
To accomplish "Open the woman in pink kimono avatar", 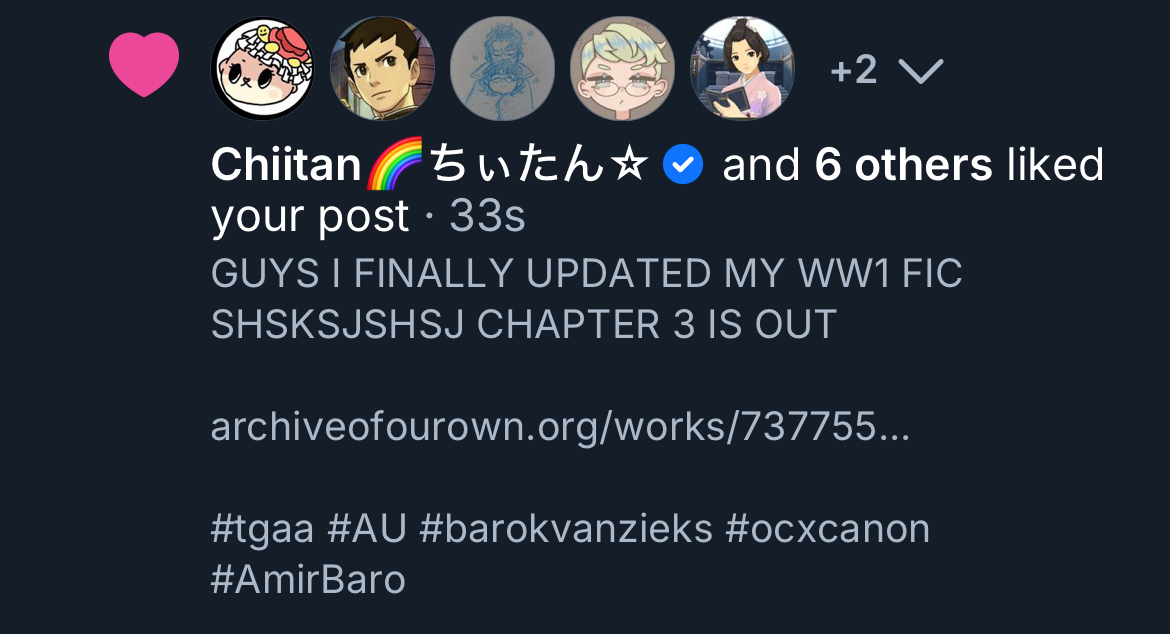I will pos(742,69).
